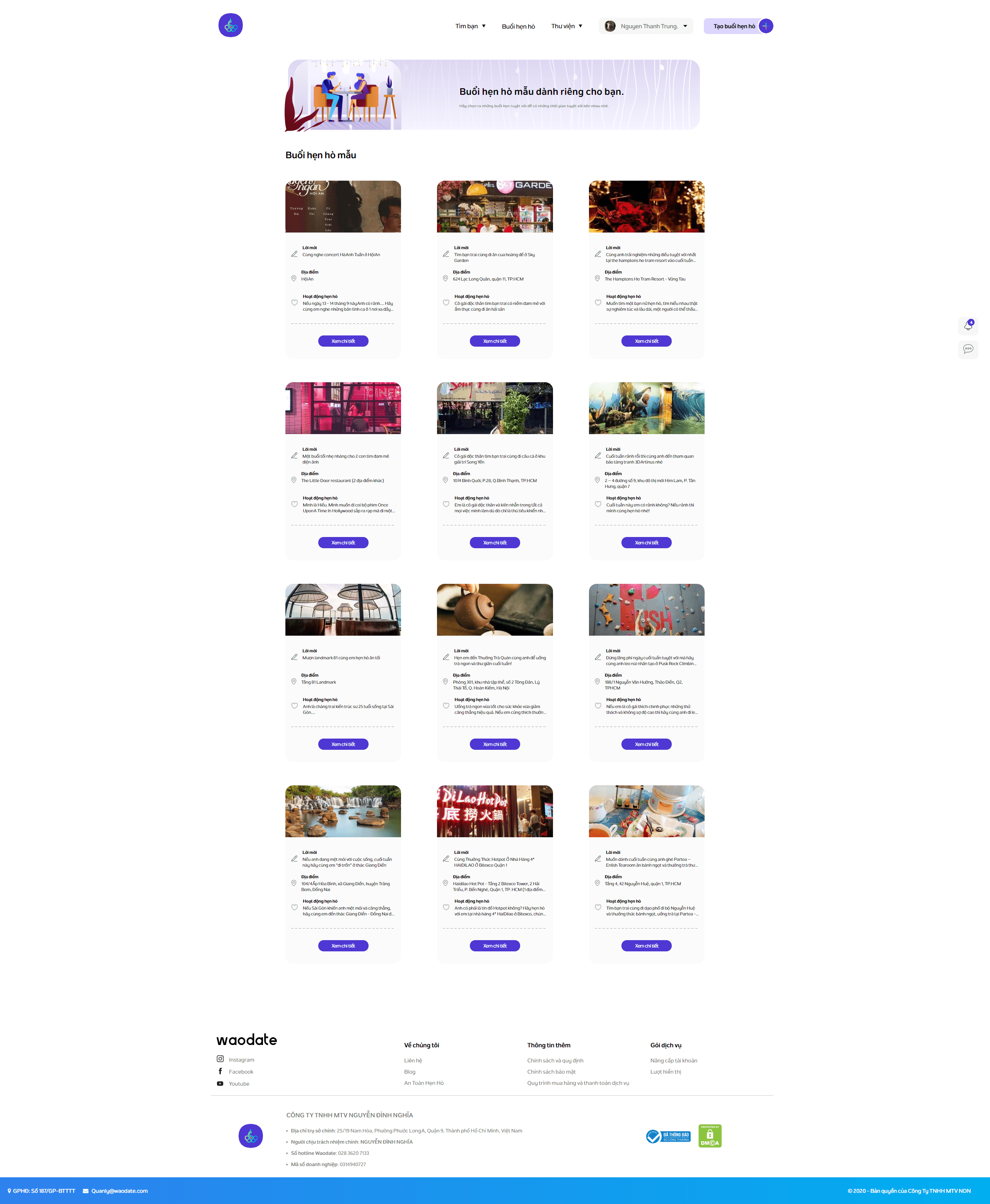Click the Youtube icon in the footer
The height and width of the screenshot is (1204, 990).
pos(220,1083)
